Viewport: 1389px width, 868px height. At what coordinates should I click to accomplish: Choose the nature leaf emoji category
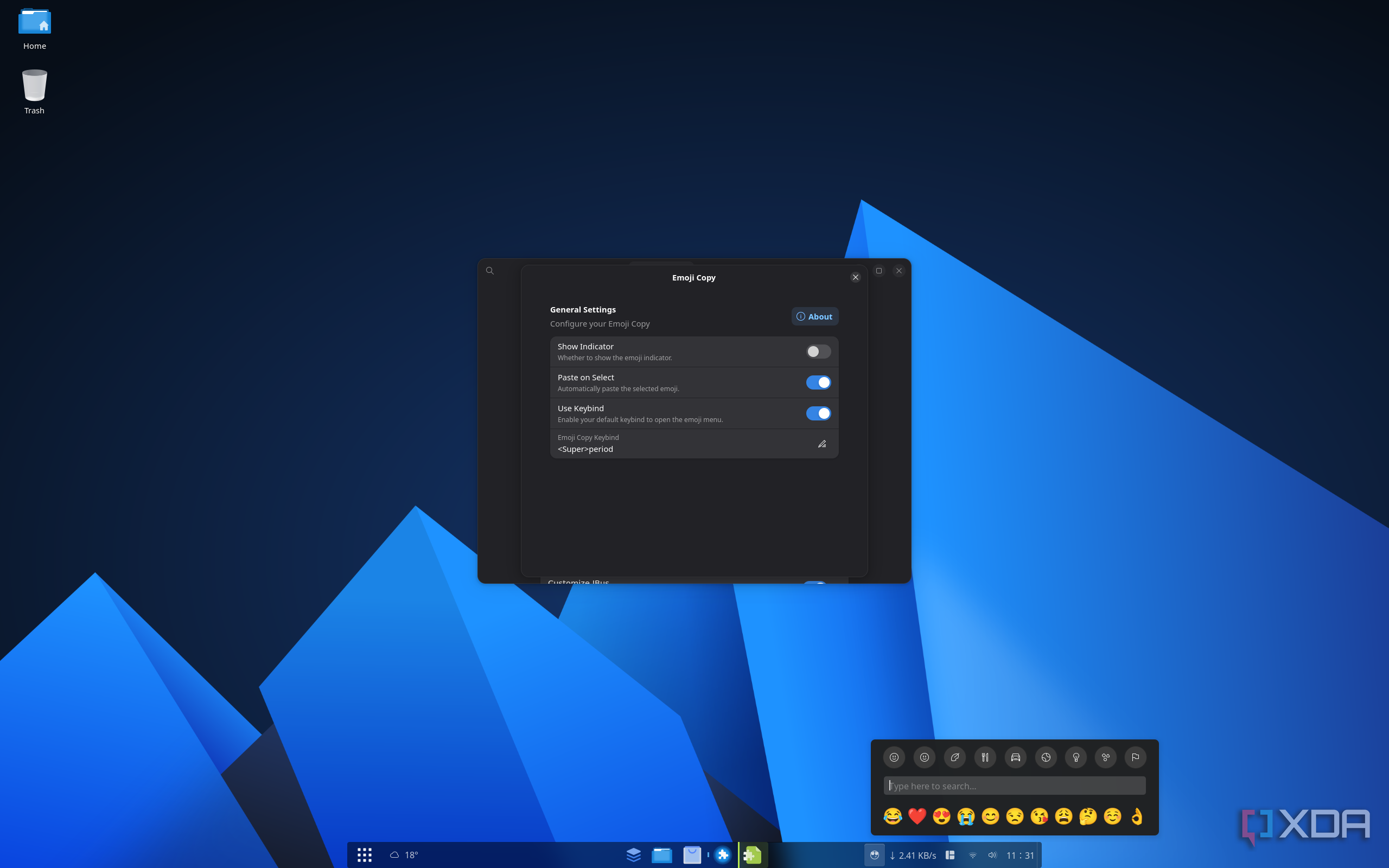(x=954, y=757)
